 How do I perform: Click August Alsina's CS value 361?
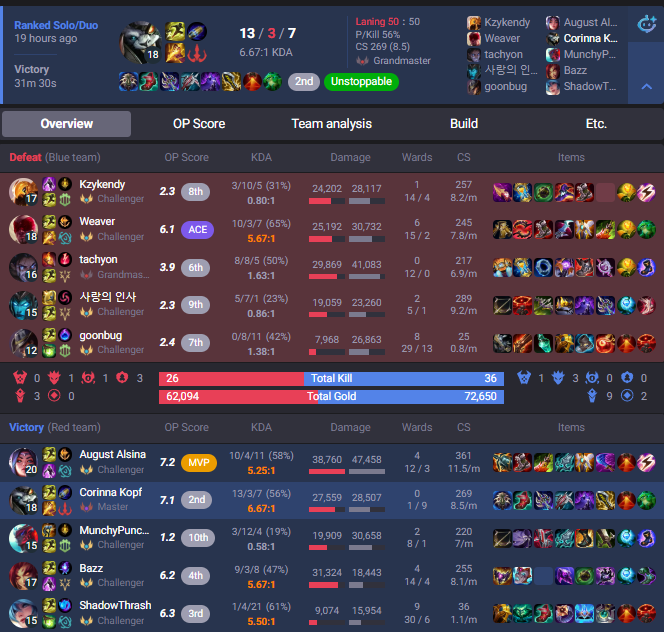click(463, 455)
